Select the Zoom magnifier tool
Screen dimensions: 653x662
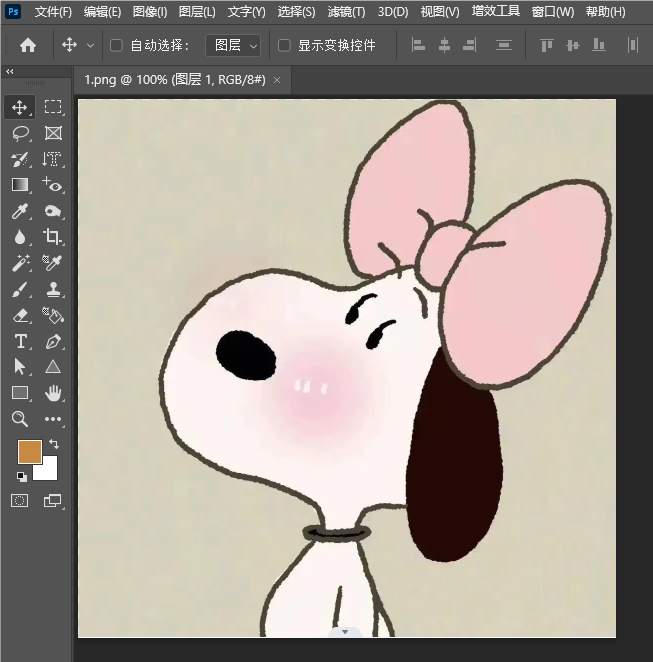coord(19,419)
